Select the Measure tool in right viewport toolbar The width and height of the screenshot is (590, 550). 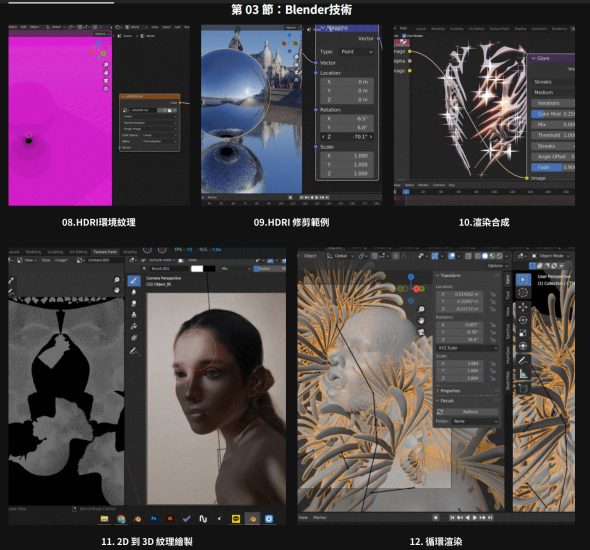point(523,374)
